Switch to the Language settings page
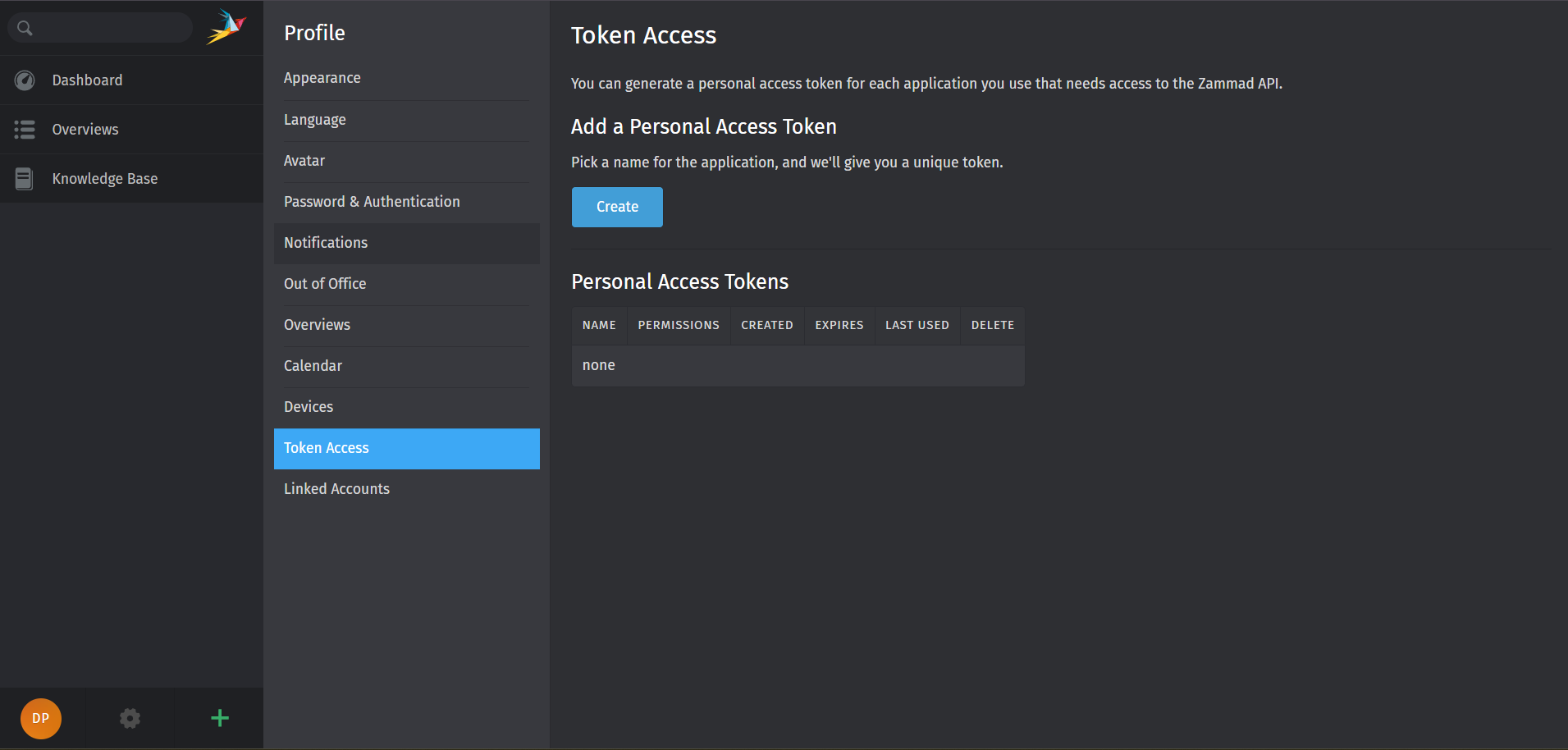 click(x=314, y=119)
